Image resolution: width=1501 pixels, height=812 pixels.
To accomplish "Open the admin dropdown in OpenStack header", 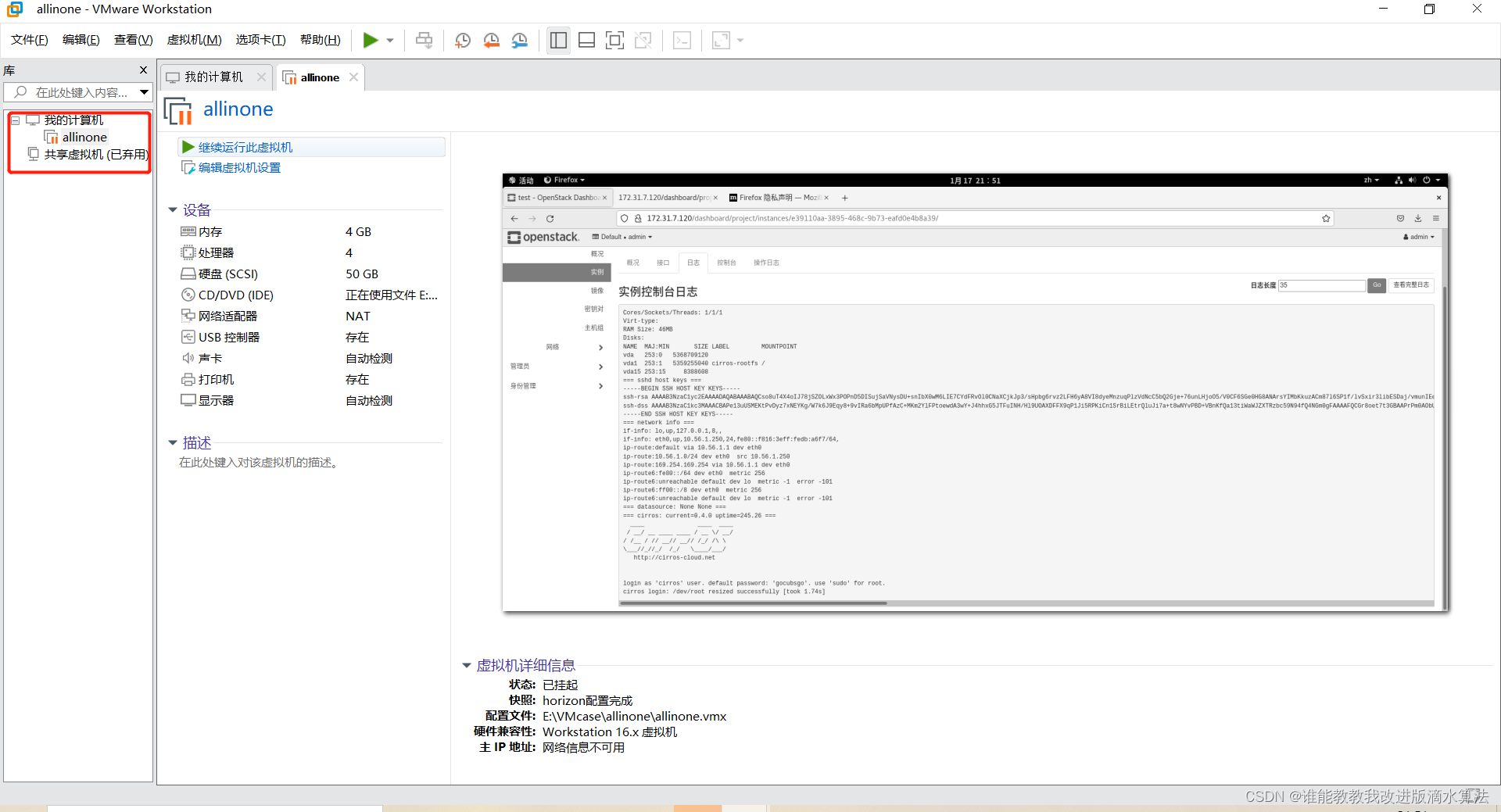I will click(x=1417, y=237).
